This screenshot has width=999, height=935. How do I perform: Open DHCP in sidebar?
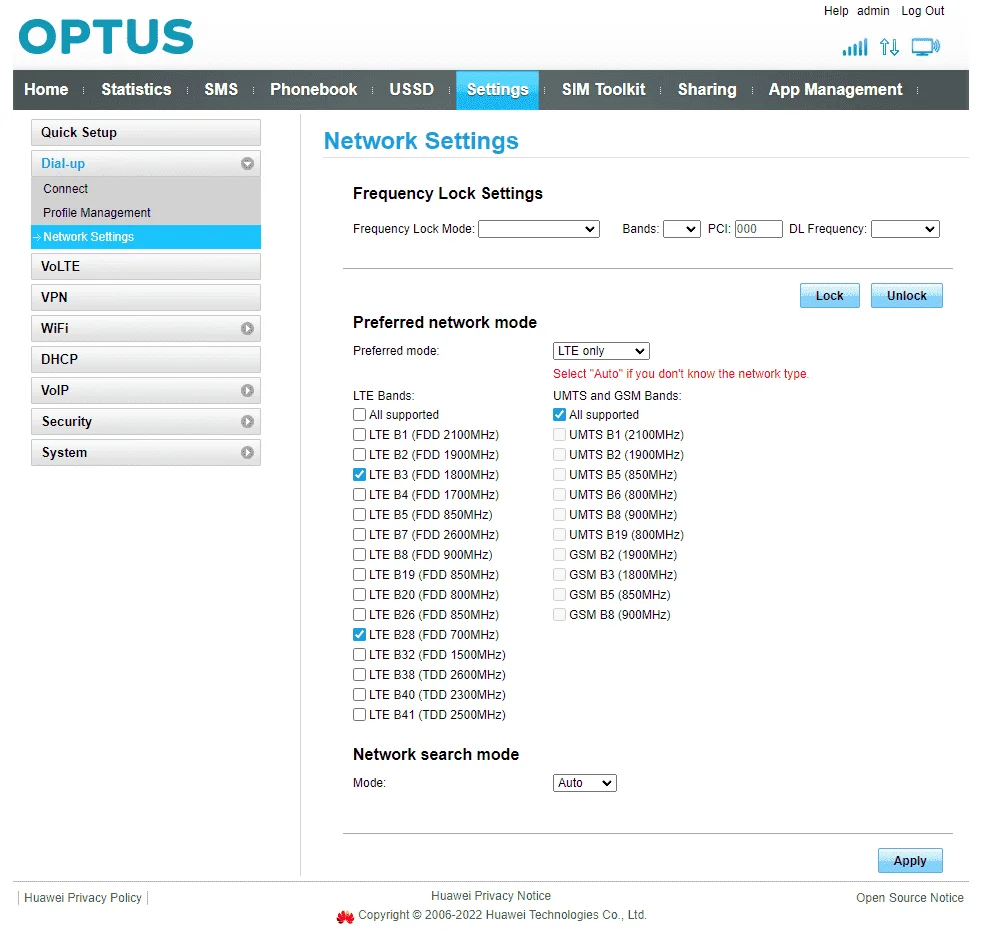pyautogui.click(x=146, y=360)
